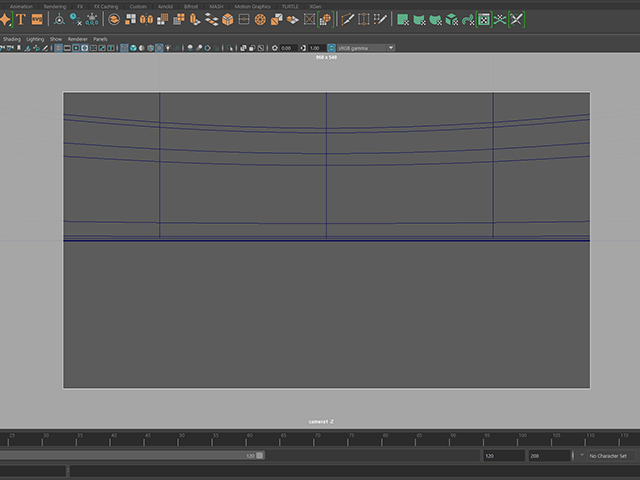The image size is (640, 480).
Task: Click the bookmarks icon in panel toolbar
Action: (x=19, y=48)
